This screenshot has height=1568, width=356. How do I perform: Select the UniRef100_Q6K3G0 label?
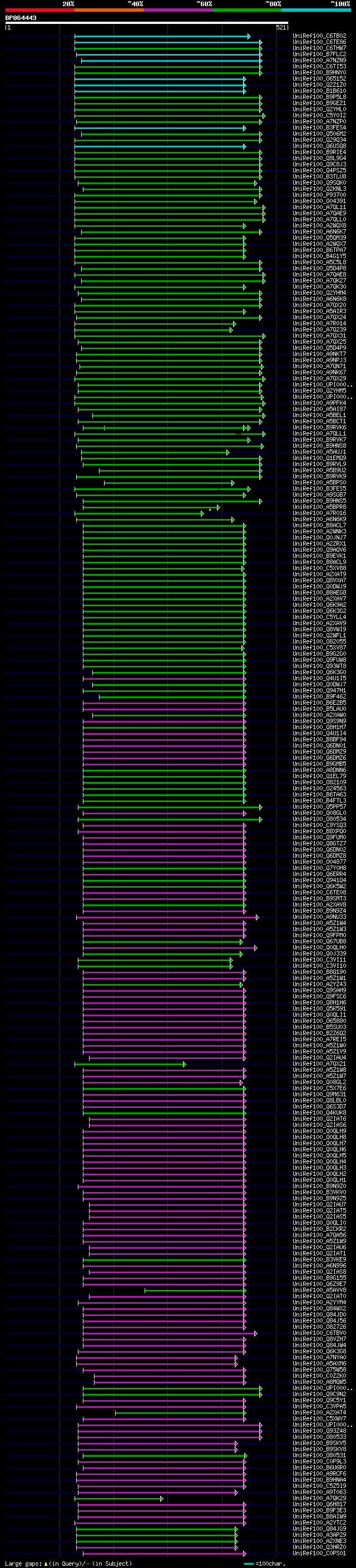point(319,672)
